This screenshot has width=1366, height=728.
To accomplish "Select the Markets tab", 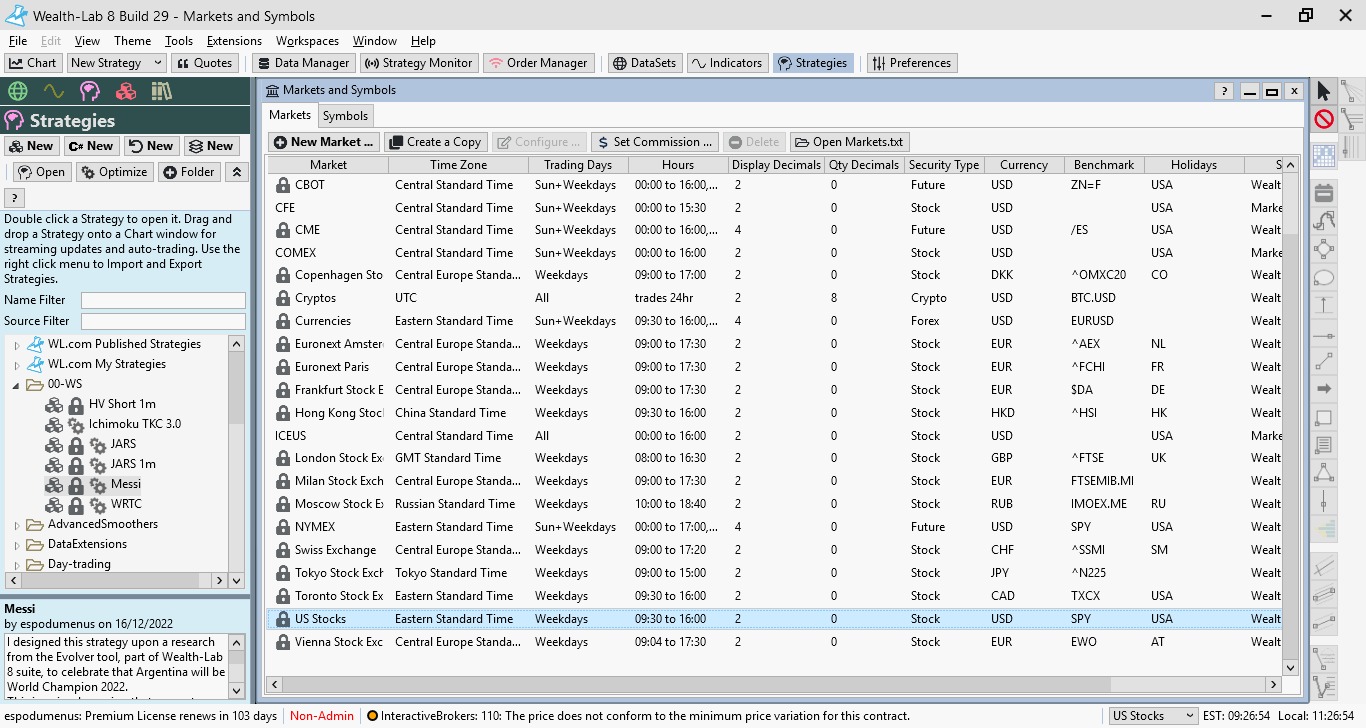I will point(290,115).
